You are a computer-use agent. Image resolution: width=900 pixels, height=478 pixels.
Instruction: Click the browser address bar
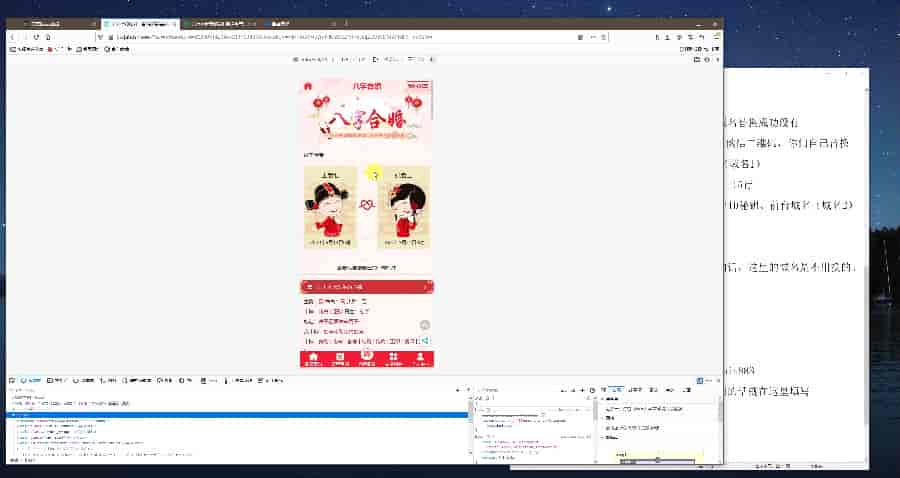point(300,36)
